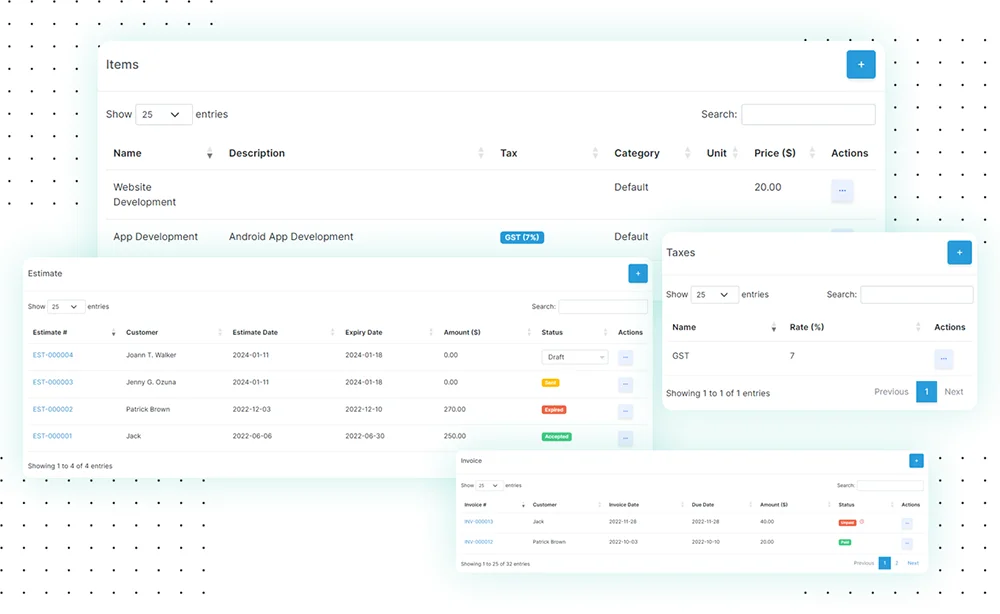Open estimate EST-000003 link

pos(53,382)
